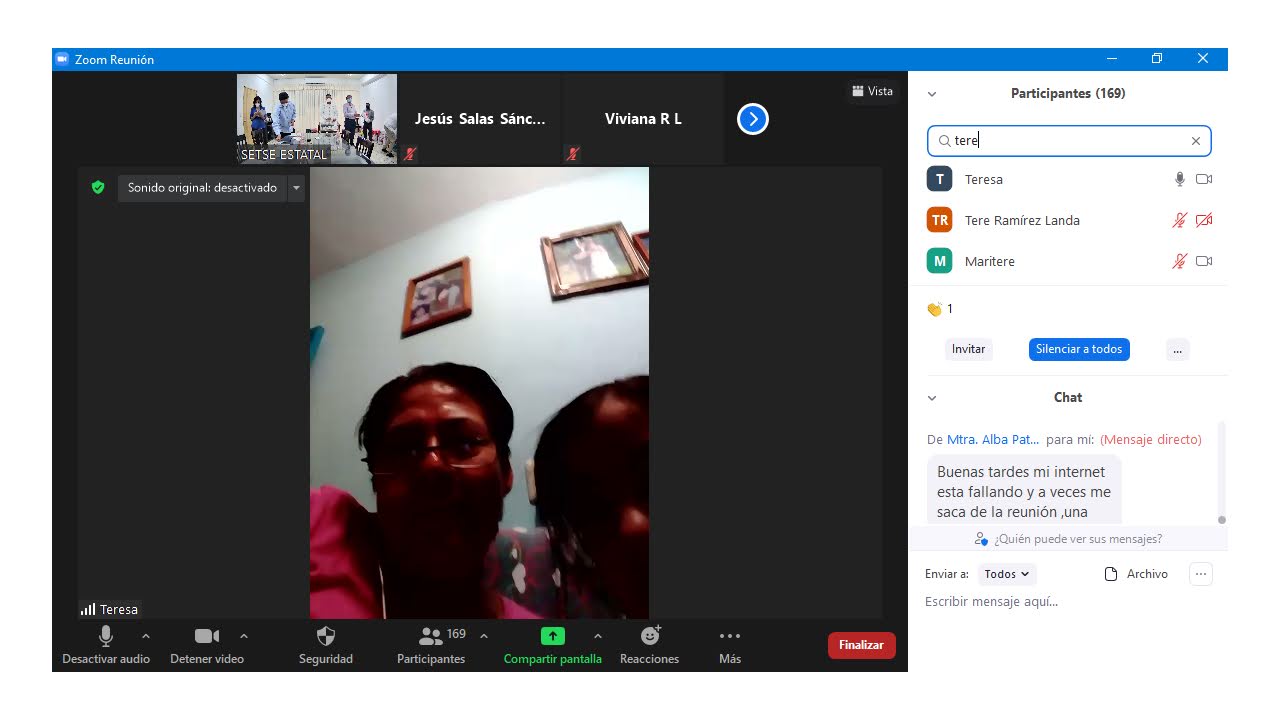Viewport: 1280px width, 720px height.
Task: Select Tere Ramírez Landa in the list
Action: (x=1068, y=220)
